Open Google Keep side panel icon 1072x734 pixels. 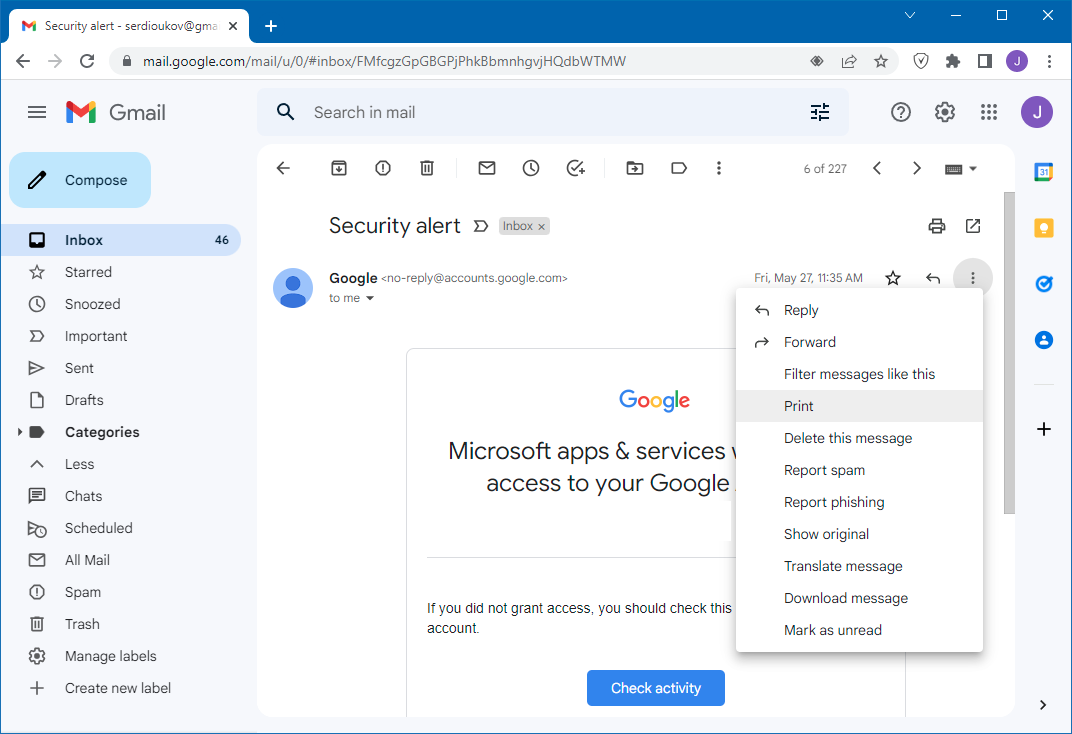[x=1043, y=228]
